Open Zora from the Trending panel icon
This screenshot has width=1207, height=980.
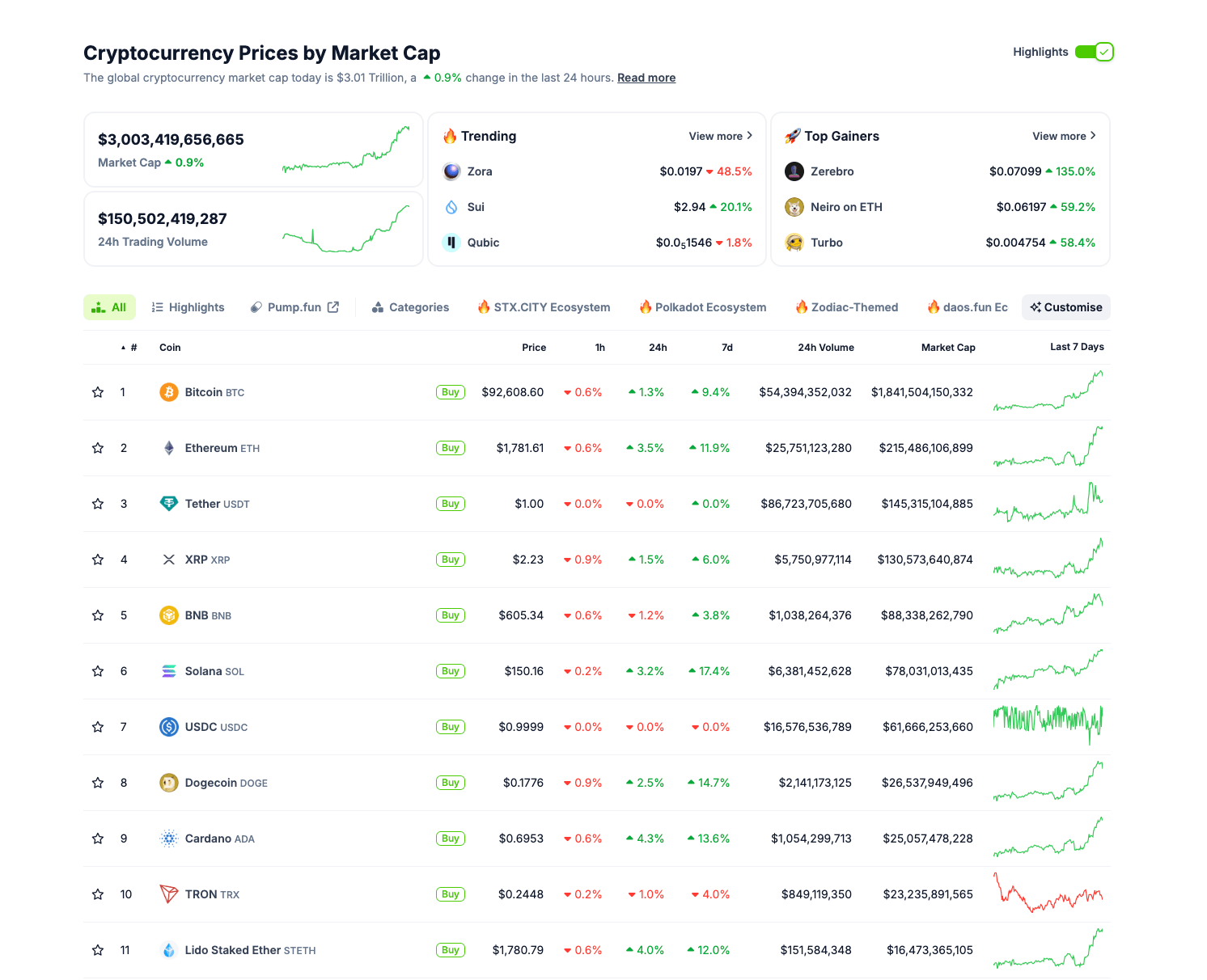(x=451, y=171)
